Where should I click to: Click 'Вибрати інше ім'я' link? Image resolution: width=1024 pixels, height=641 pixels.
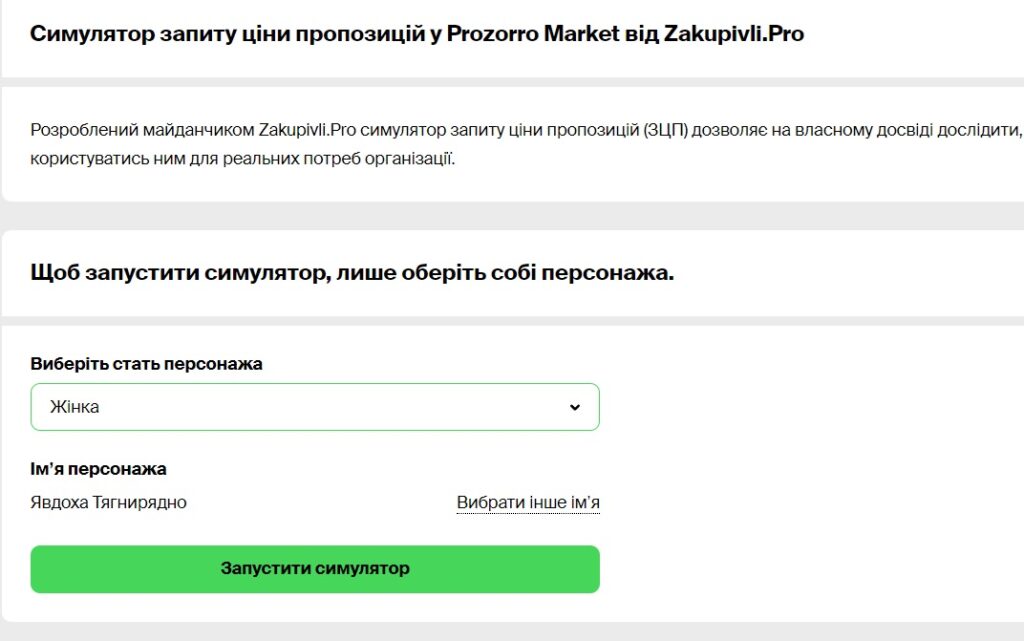[x=528, y=502]
